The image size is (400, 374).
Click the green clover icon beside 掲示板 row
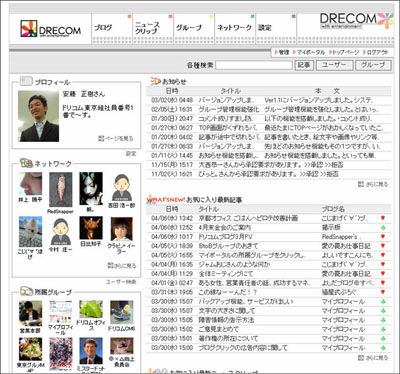pyautogui.click(x=383, y=227)
